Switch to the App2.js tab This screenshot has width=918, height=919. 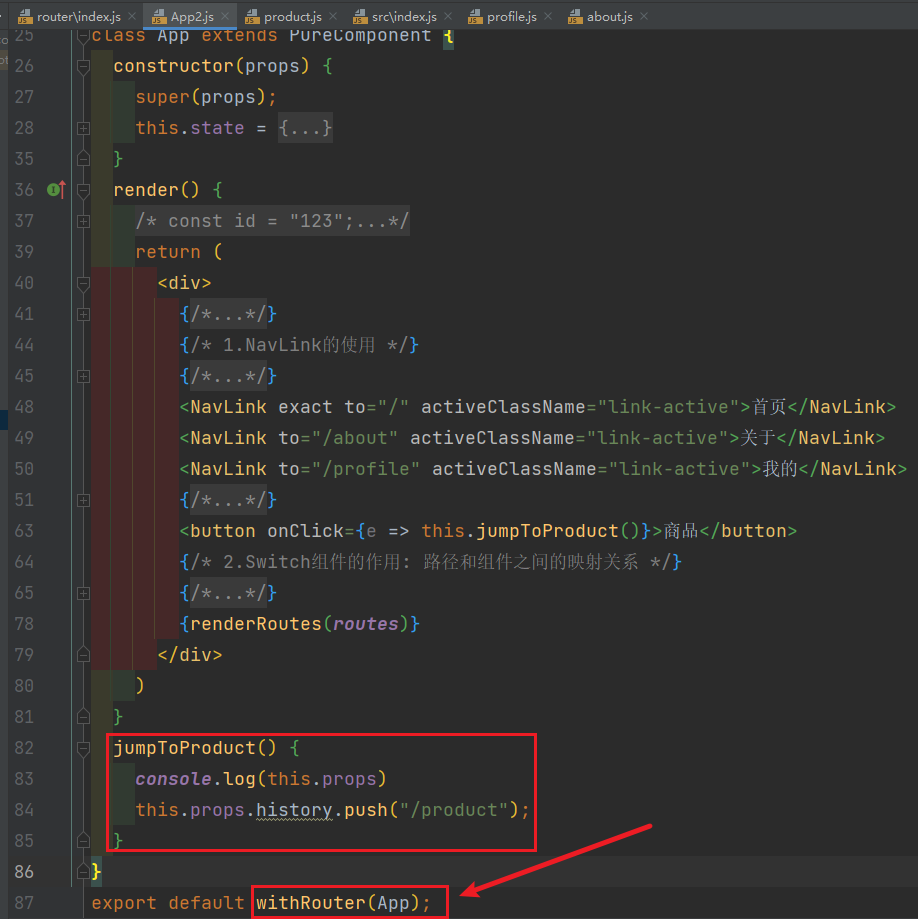192,16
